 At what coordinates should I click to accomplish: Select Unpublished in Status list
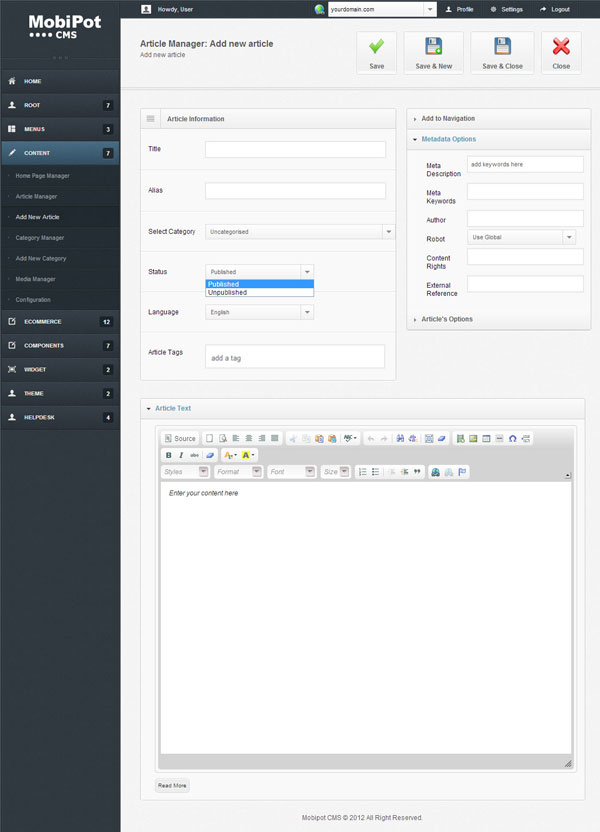(259, 292)
